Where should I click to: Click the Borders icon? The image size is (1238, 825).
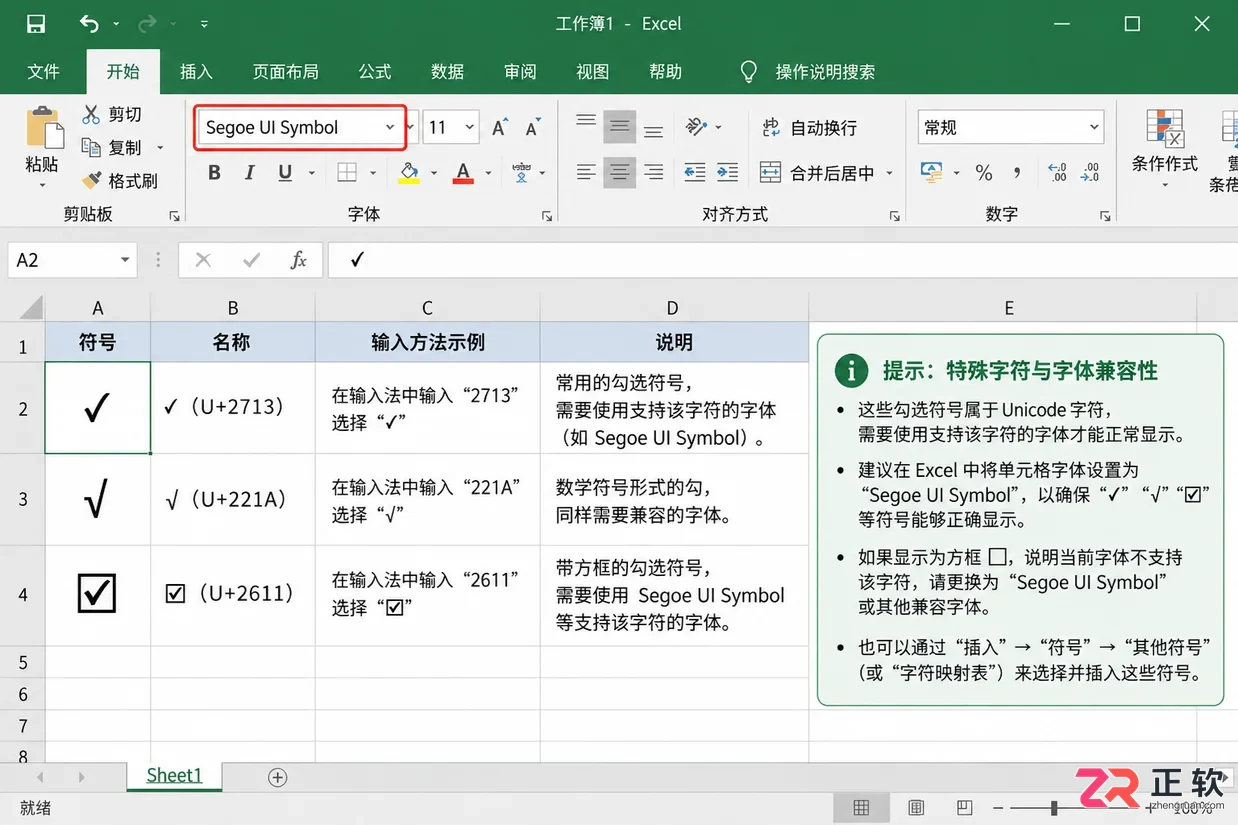[347, 173]
